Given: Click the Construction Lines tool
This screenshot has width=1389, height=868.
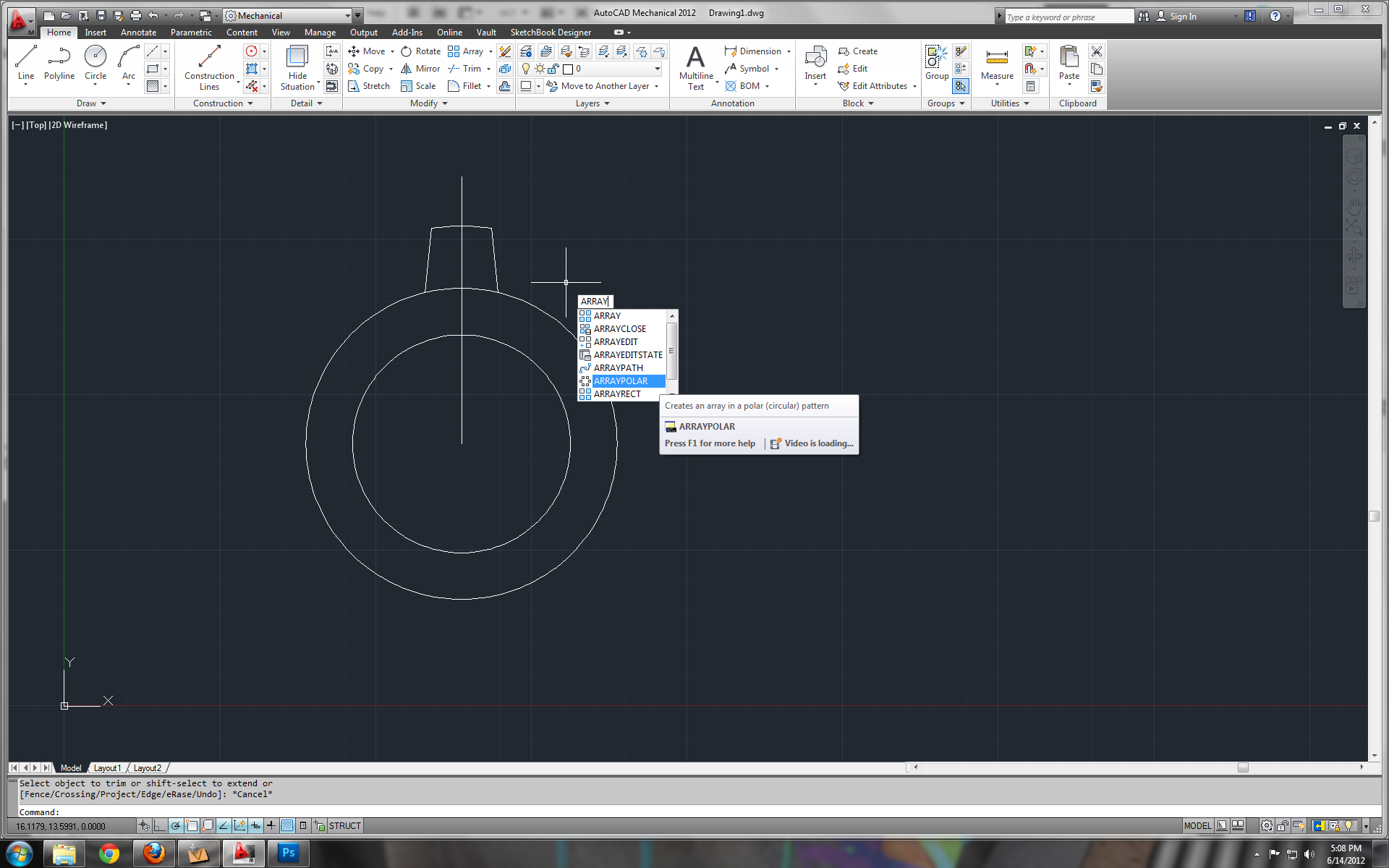Looking at the screenshot, I should [209, 67].
